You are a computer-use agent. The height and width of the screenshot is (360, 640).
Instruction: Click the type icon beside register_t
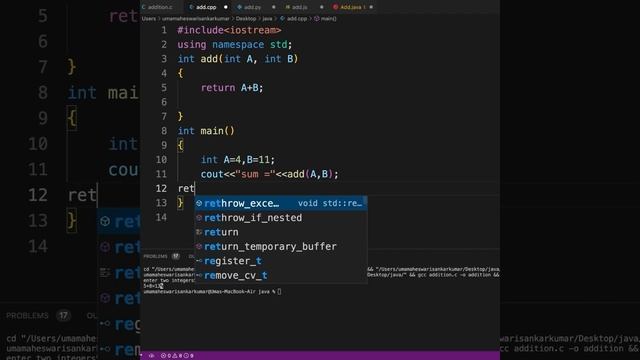(x=199, y=261)
